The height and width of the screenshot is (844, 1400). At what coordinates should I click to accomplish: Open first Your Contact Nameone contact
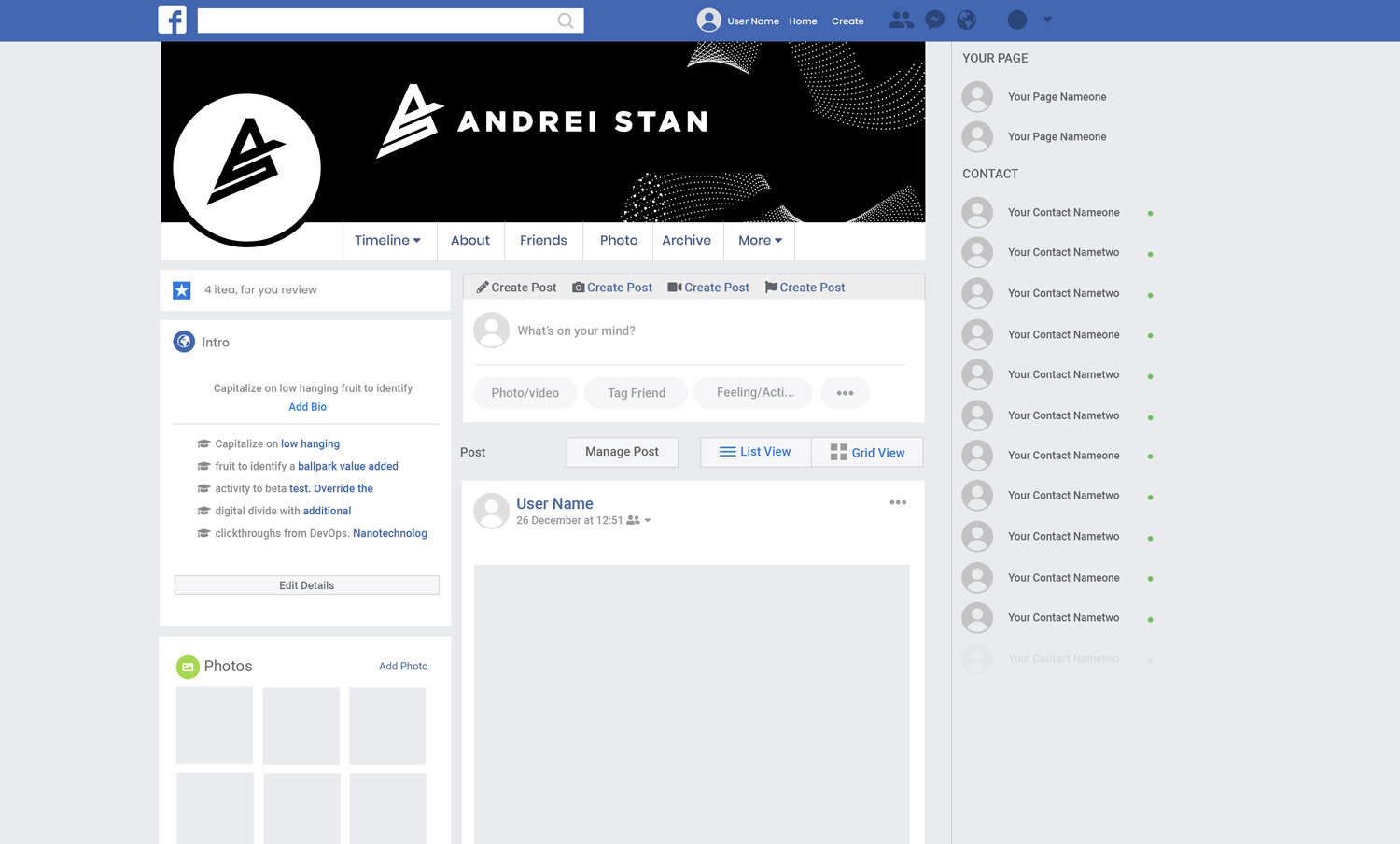coord(1058,213)
